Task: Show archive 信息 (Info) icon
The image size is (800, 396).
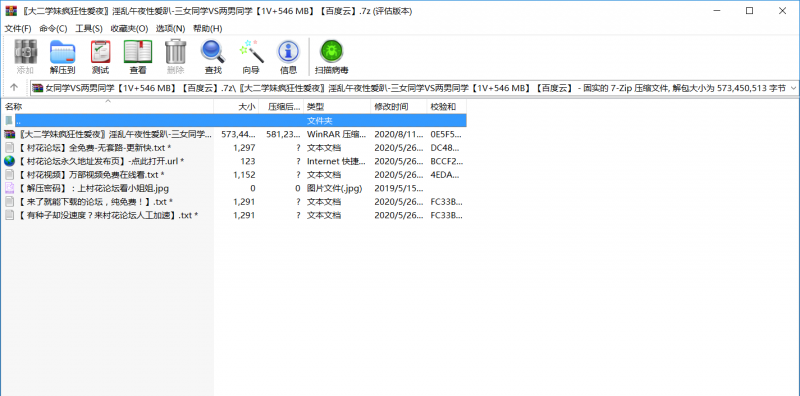Action: click(x=288, y=57)
